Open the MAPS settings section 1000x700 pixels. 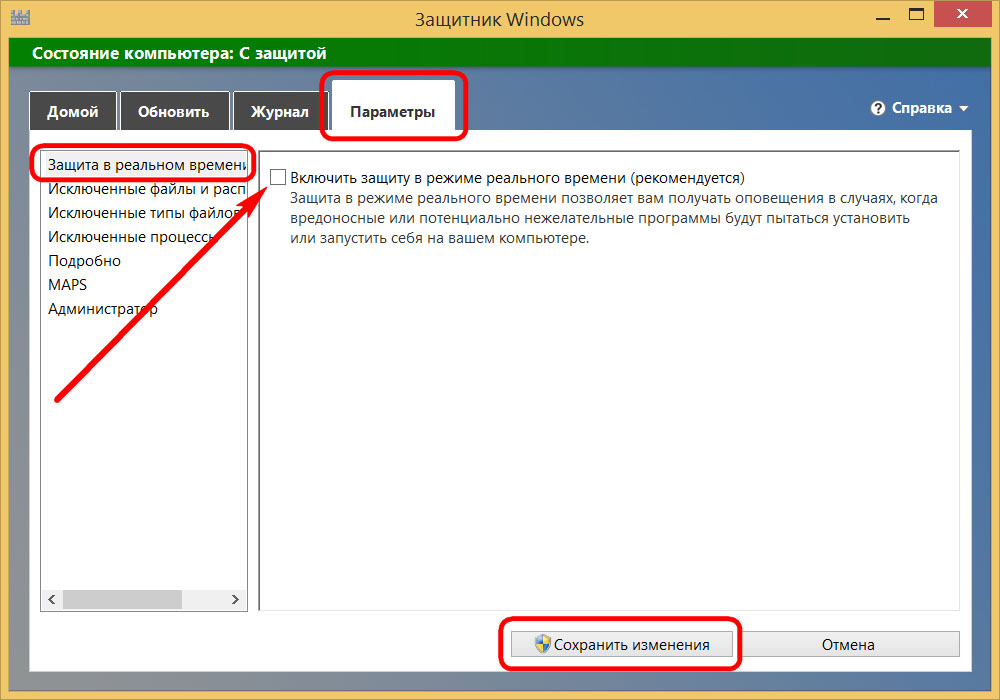[x=68, y=285]
